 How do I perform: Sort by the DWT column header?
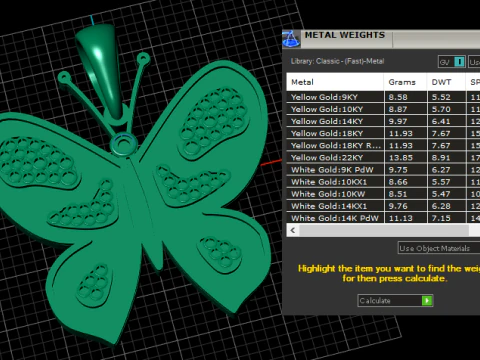(x=446, y=82)
